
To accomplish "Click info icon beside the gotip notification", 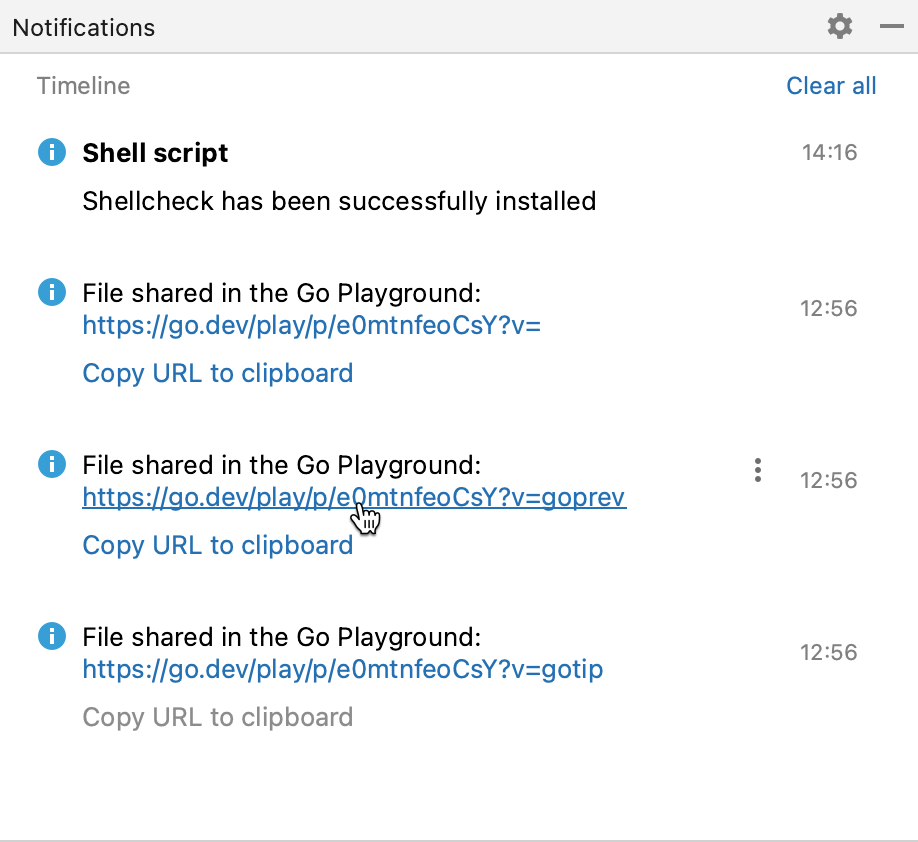I will 51,637.
